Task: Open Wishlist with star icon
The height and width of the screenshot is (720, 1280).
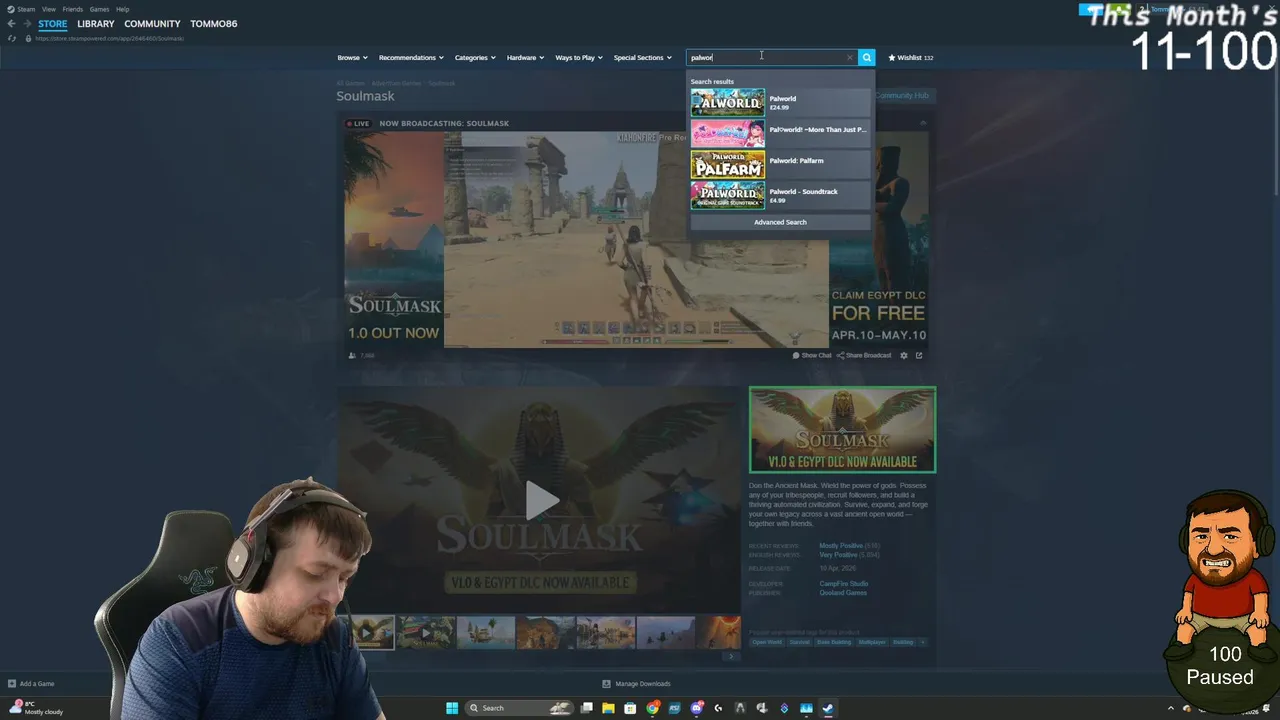Action: tap(911, 57)
